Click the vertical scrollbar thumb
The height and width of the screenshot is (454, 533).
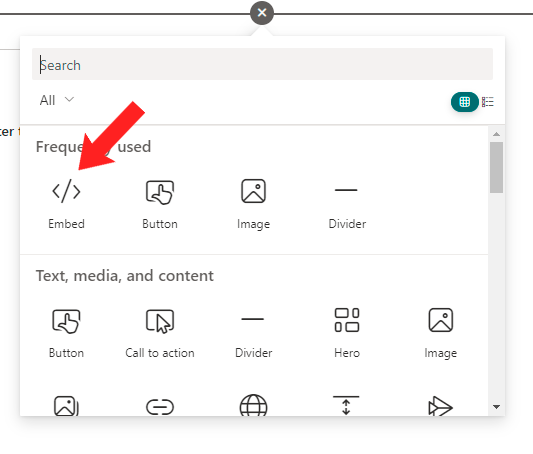[496, 168]
